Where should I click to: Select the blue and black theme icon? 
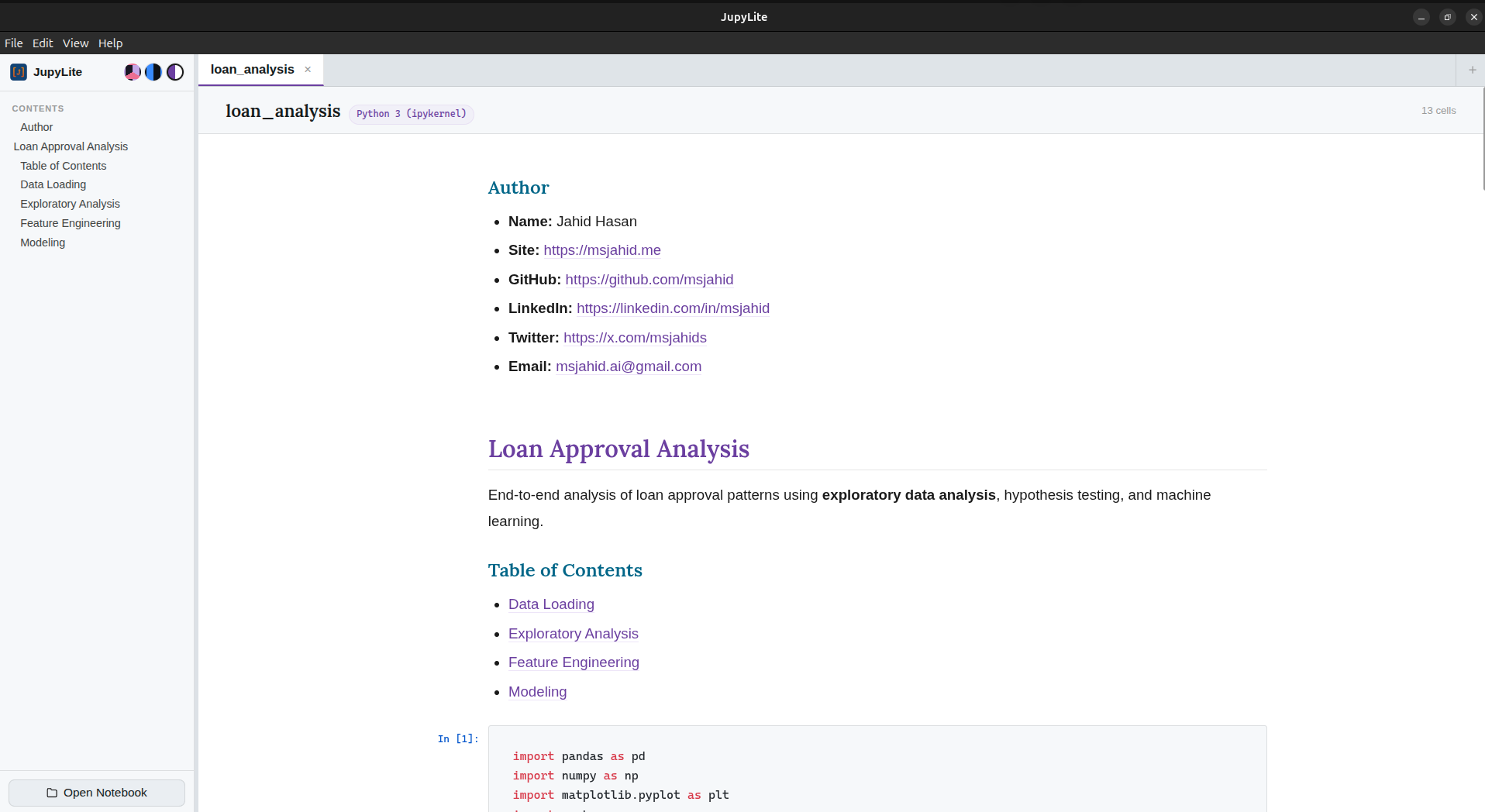[x=153, y=71]
